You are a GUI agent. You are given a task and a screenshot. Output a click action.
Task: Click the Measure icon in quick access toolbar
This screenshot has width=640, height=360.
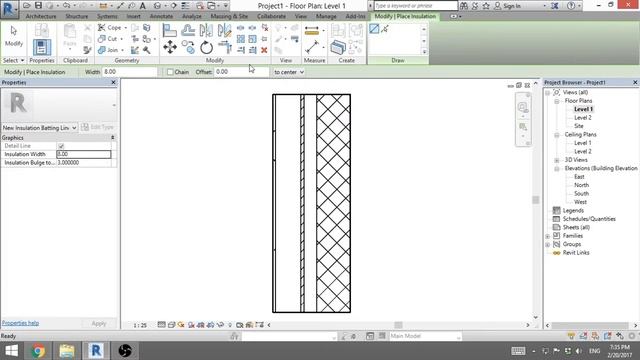pyautogui.click(x=103, y=6)
